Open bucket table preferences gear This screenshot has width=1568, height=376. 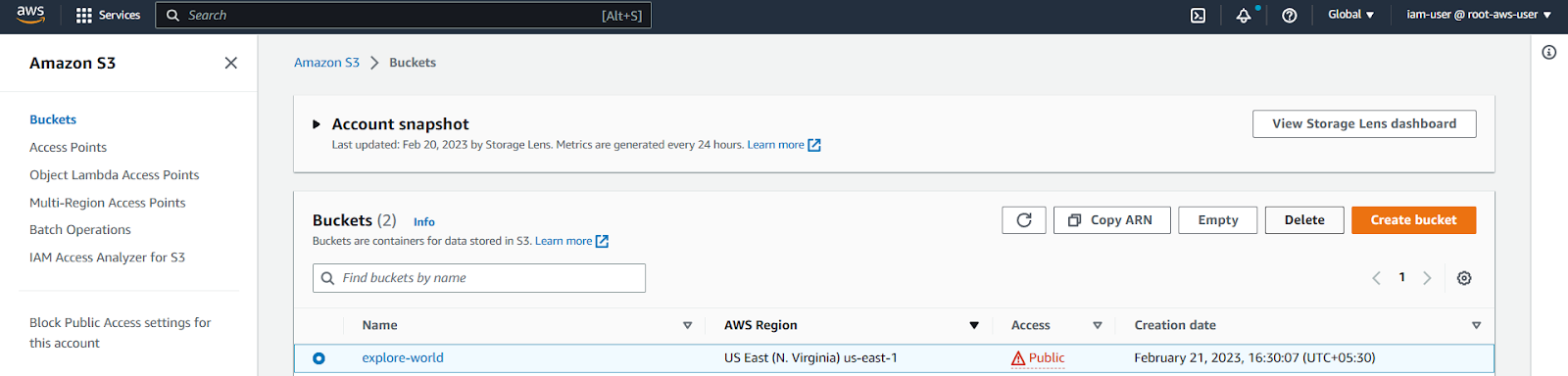1464,278
